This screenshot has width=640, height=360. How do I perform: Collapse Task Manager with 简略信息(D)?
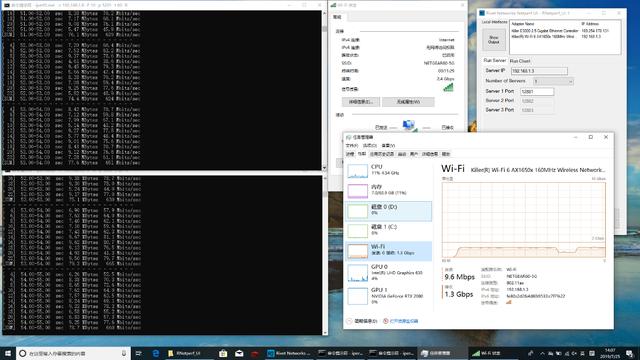[362, 321]
